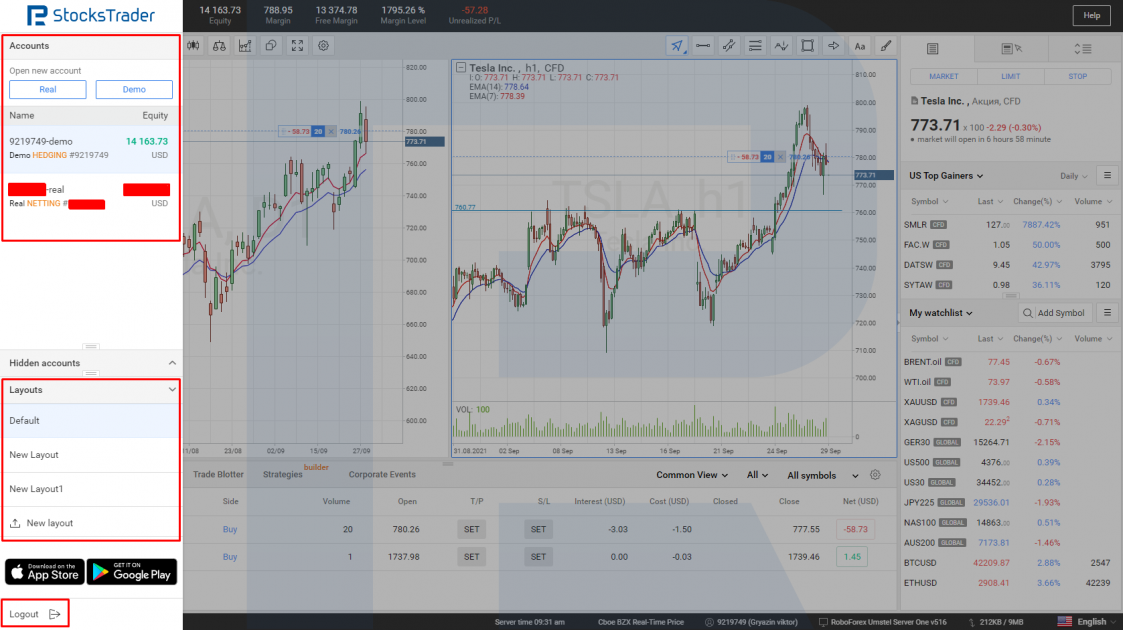This screenshot has height=630, width=1123.
Task: Sort watchlist by Change(%) column
Action: [1037, 339]
